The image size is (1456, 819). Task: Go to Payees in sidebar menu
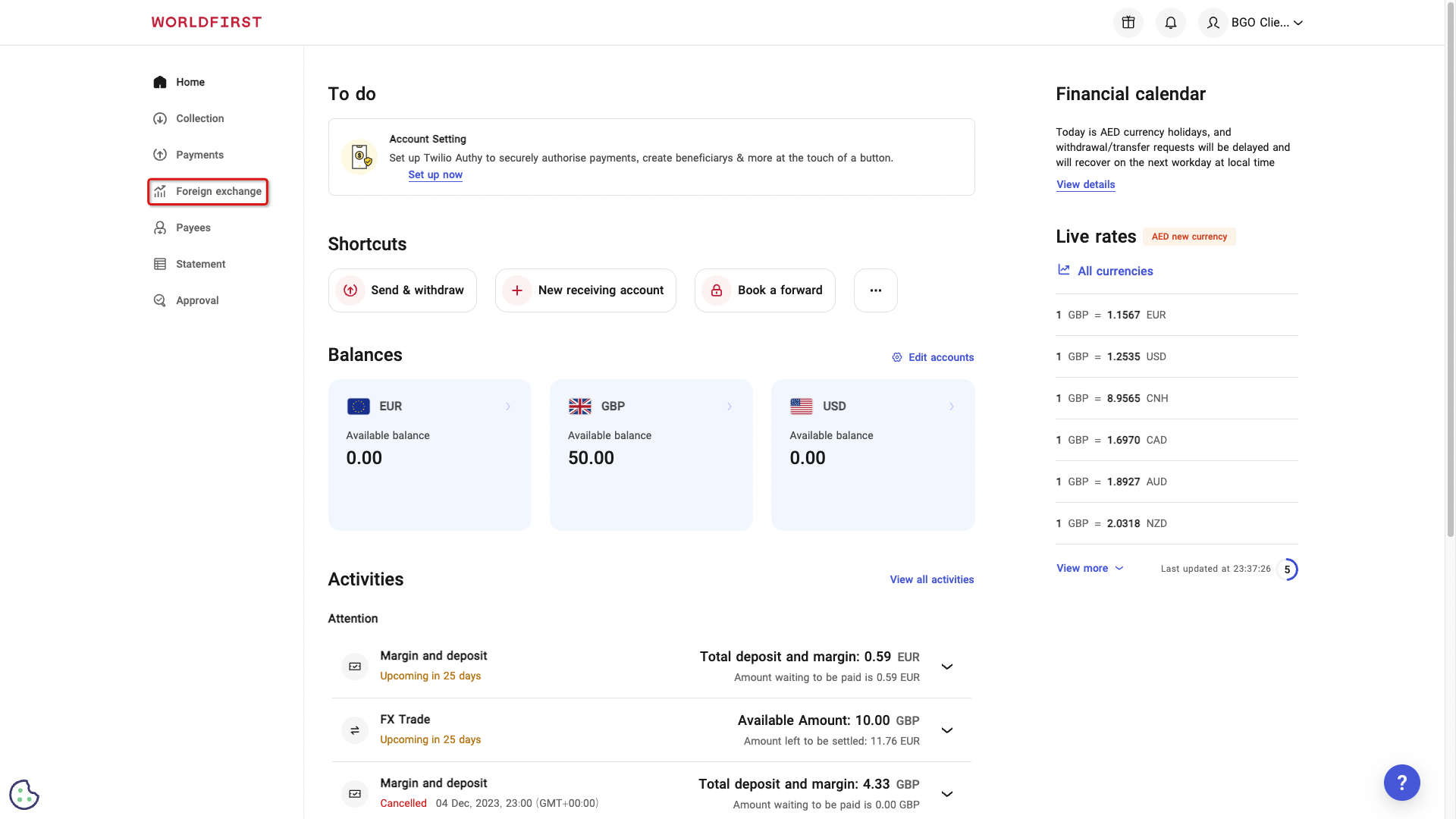pos(193,227)
